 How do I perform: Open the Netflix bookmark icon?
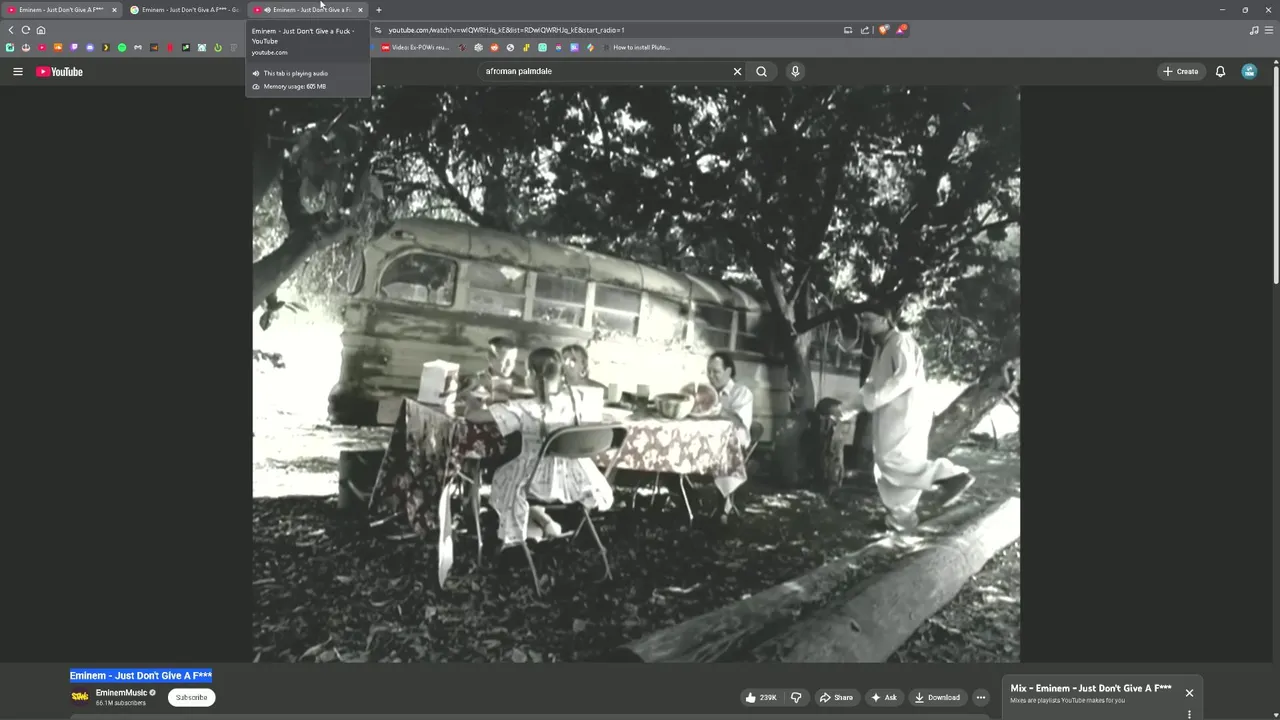coord(170,47)
